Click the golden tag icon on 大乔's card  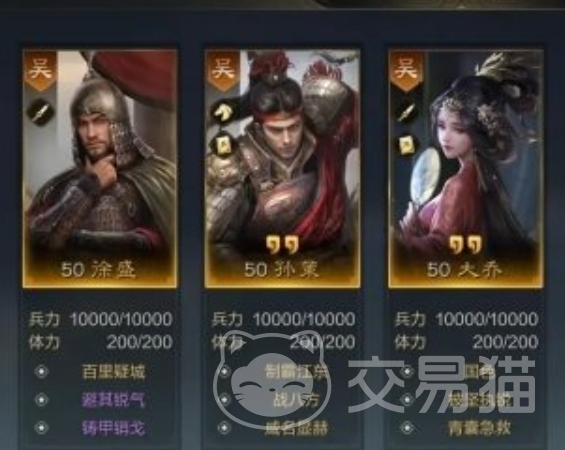click(406, 146)
